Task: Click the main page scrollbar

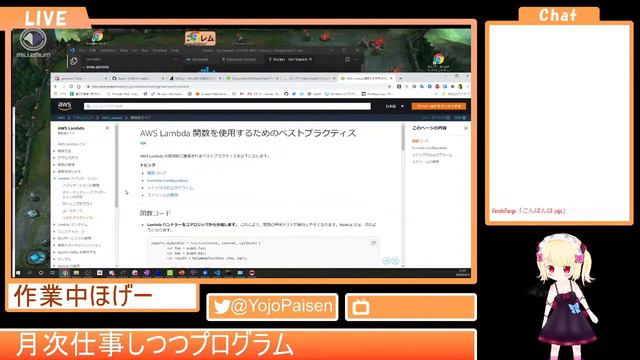Action: pyautogui.click(x=403, y=138)
